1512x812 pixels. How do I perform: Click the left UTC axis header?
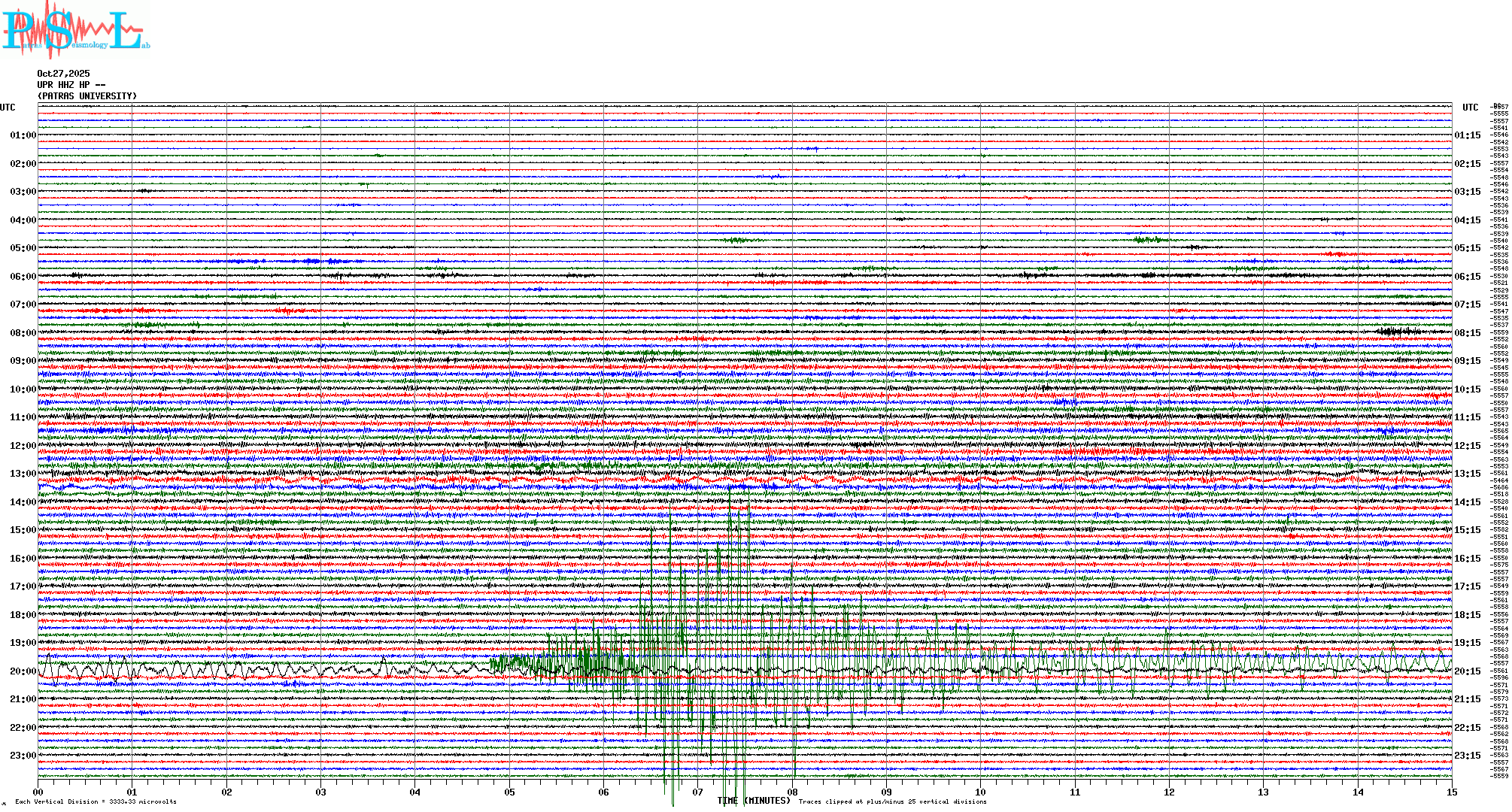click(8, 108)
